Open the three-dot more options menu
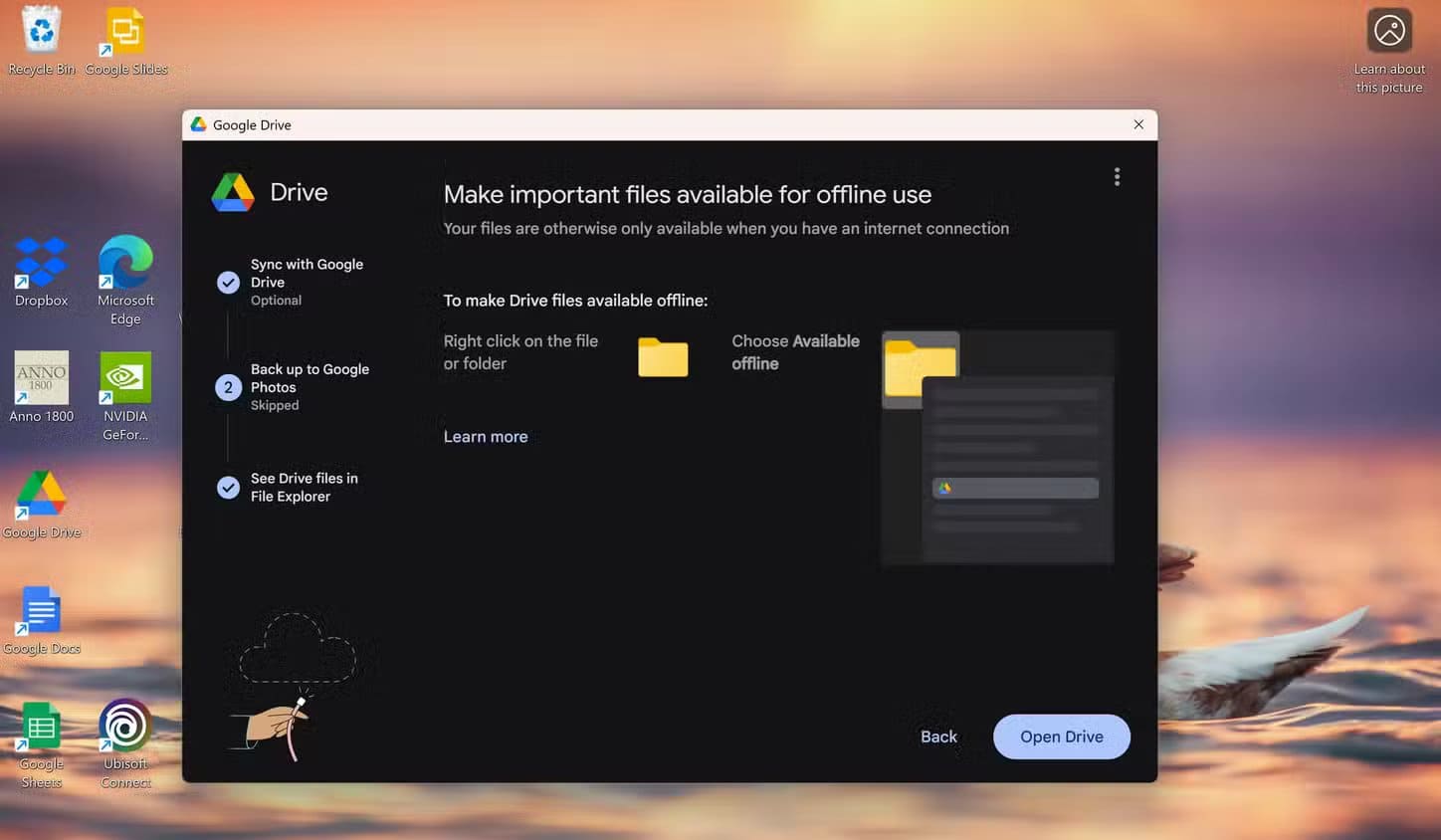 (x=1117, y=177)
